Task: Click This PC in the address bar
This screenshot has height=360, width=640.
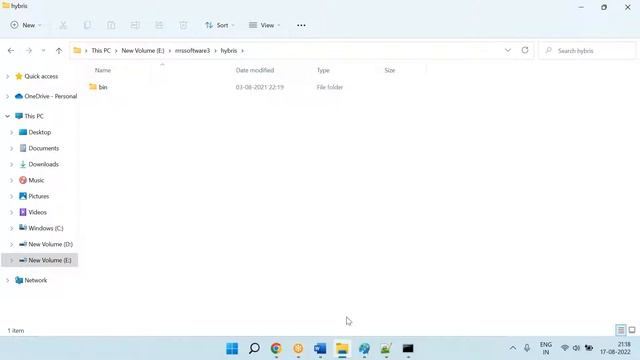Action: pyautogui.click(x=101, y=51)
